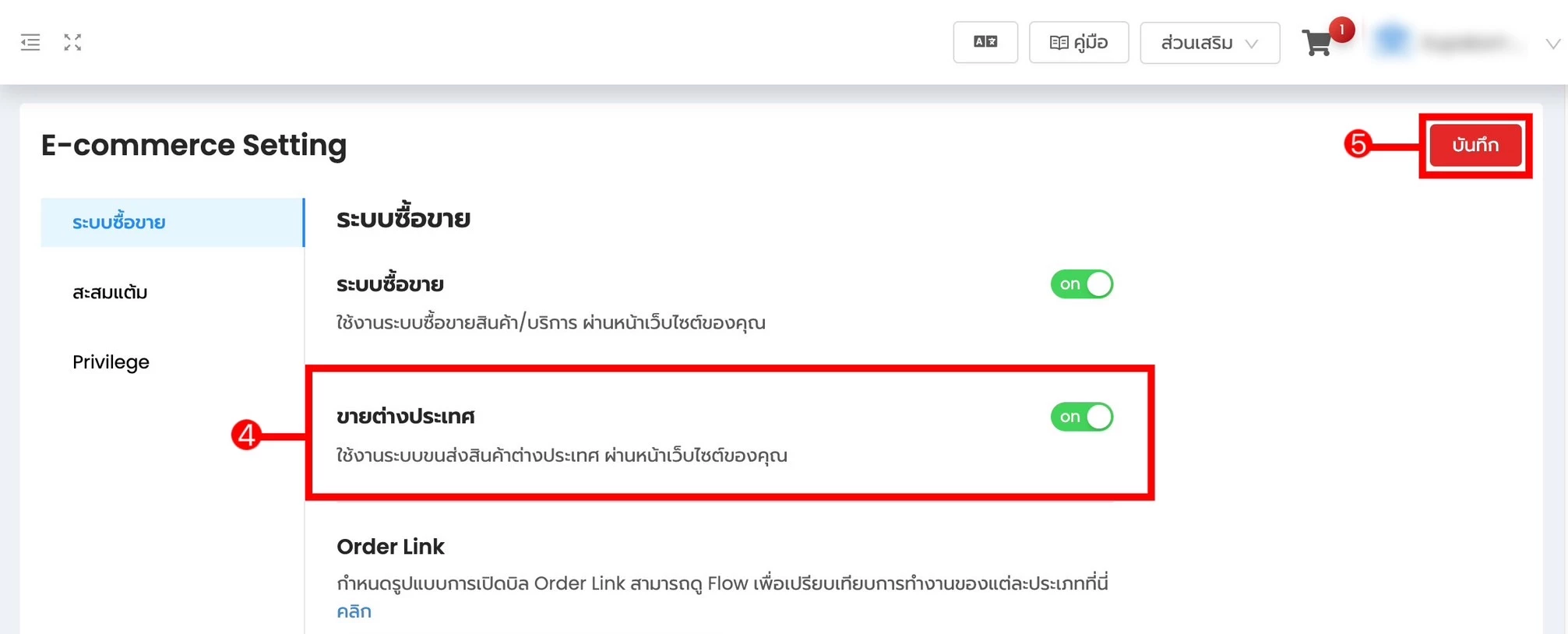Click the Order Link section heading
Viewport: 1568px width, 634px height.
[390, 547]
